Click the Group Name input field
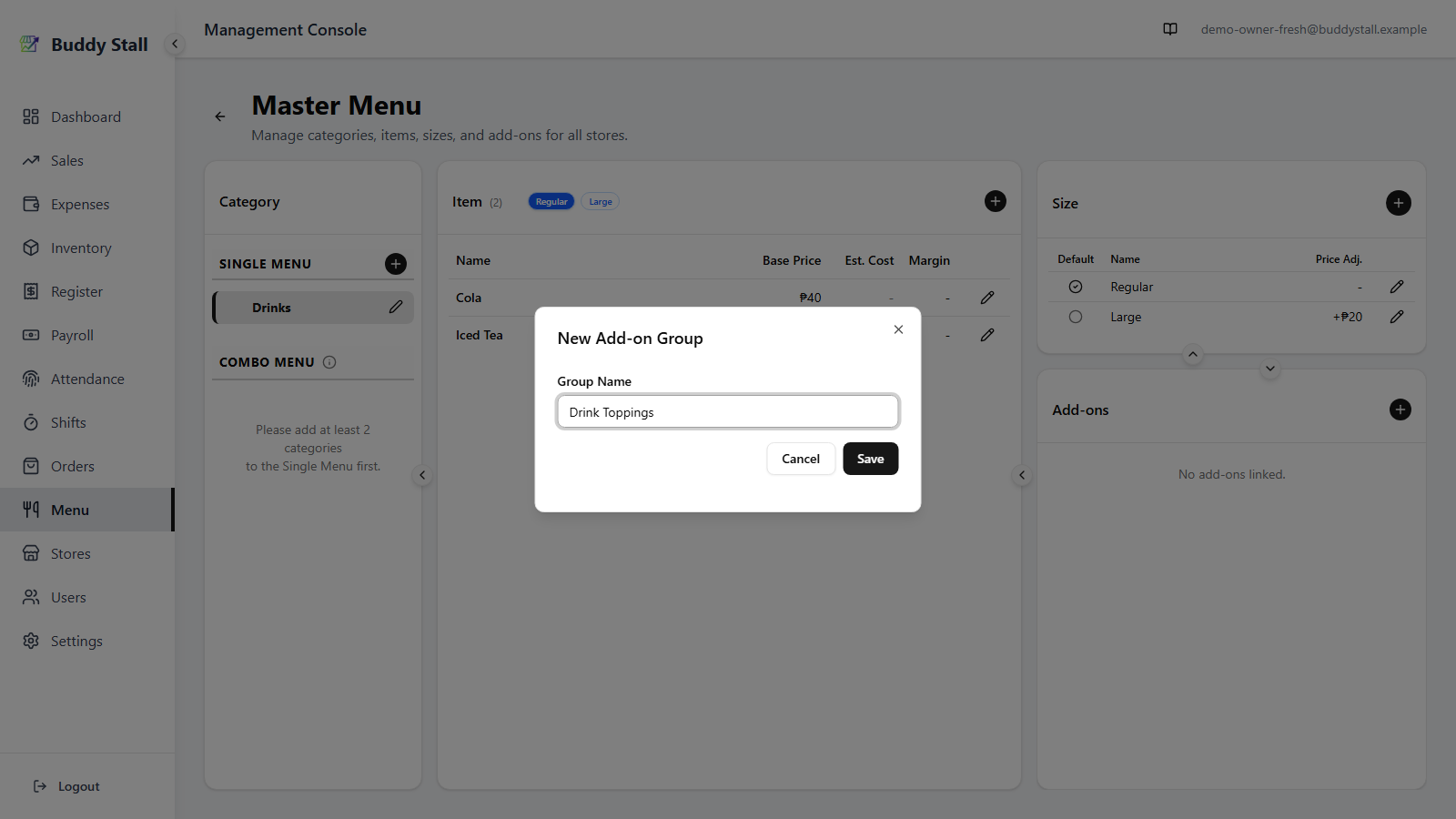This screenshot has width=1456, height=819. pos(728,411)
